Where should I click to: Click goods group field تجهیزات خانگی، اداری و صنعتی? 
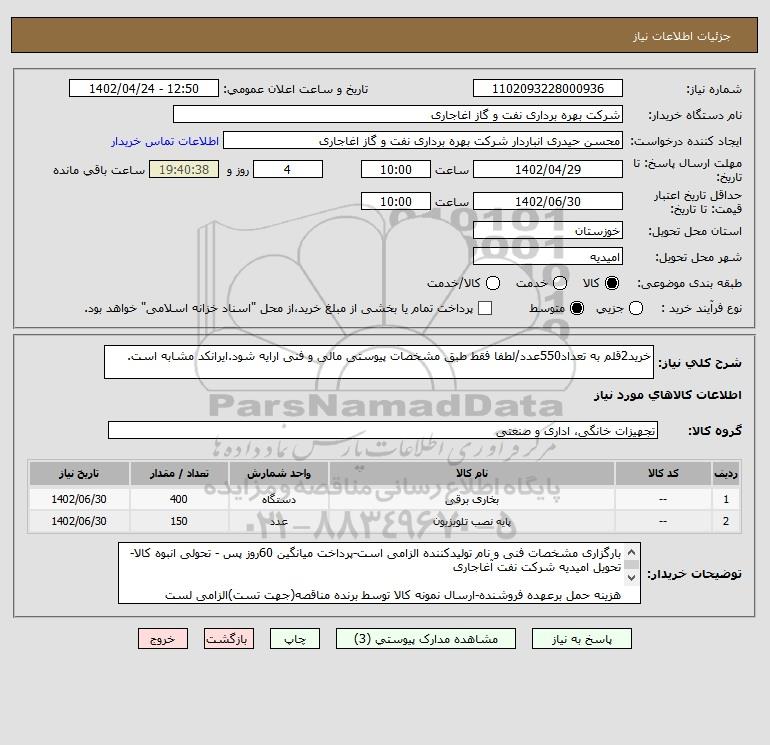tap(383, 431)
